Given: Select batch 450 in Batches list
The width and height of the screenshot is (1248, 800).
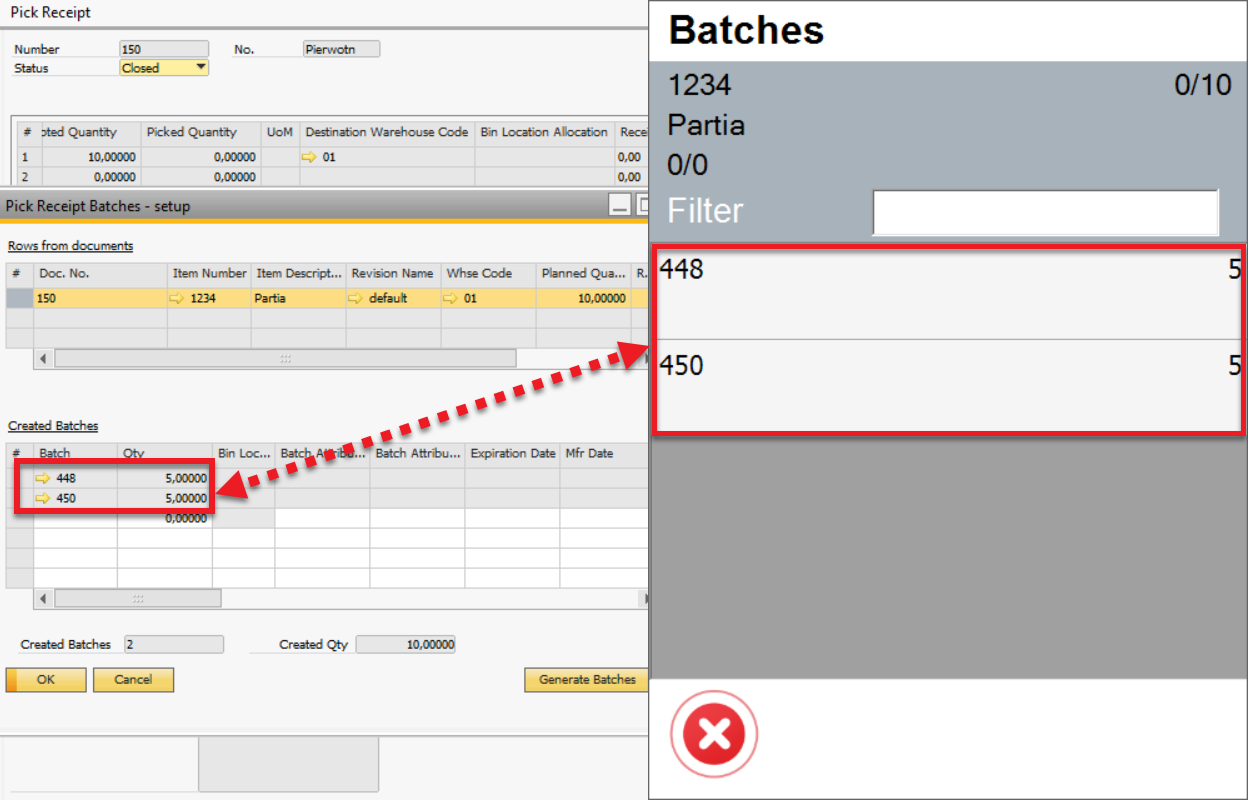Looking at the screenshot, I should 947,385.
